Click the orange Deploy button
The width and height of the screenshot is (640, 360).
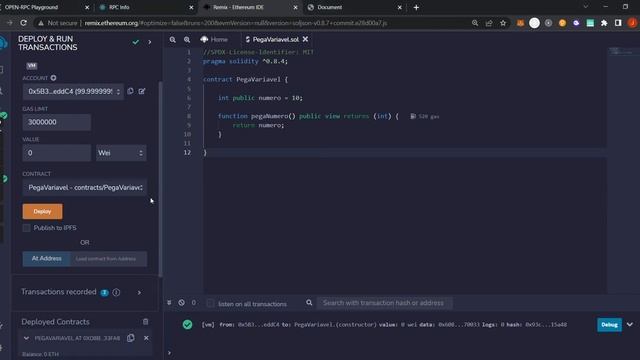tap(42, 211)
